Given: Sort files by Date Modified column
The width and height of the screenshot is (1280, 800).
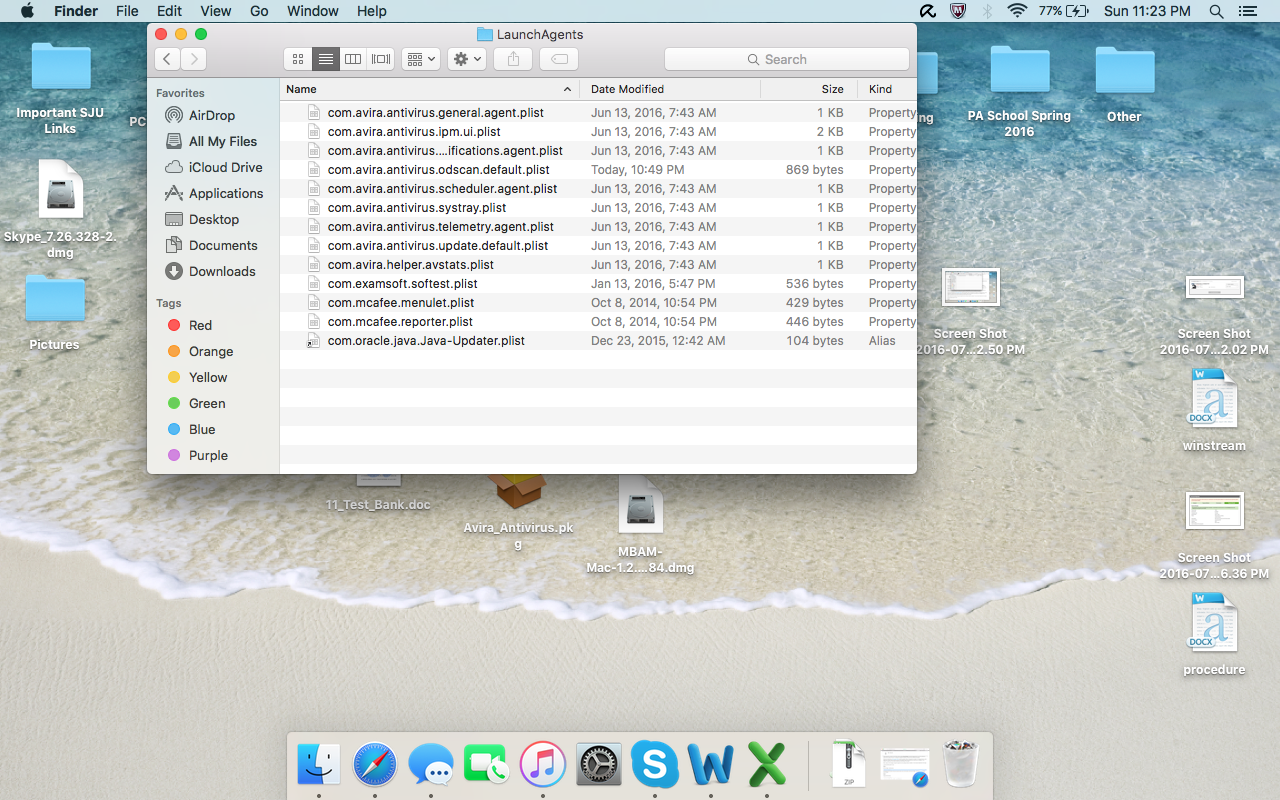Looking at the screenshot, I should tap(671, 89).
